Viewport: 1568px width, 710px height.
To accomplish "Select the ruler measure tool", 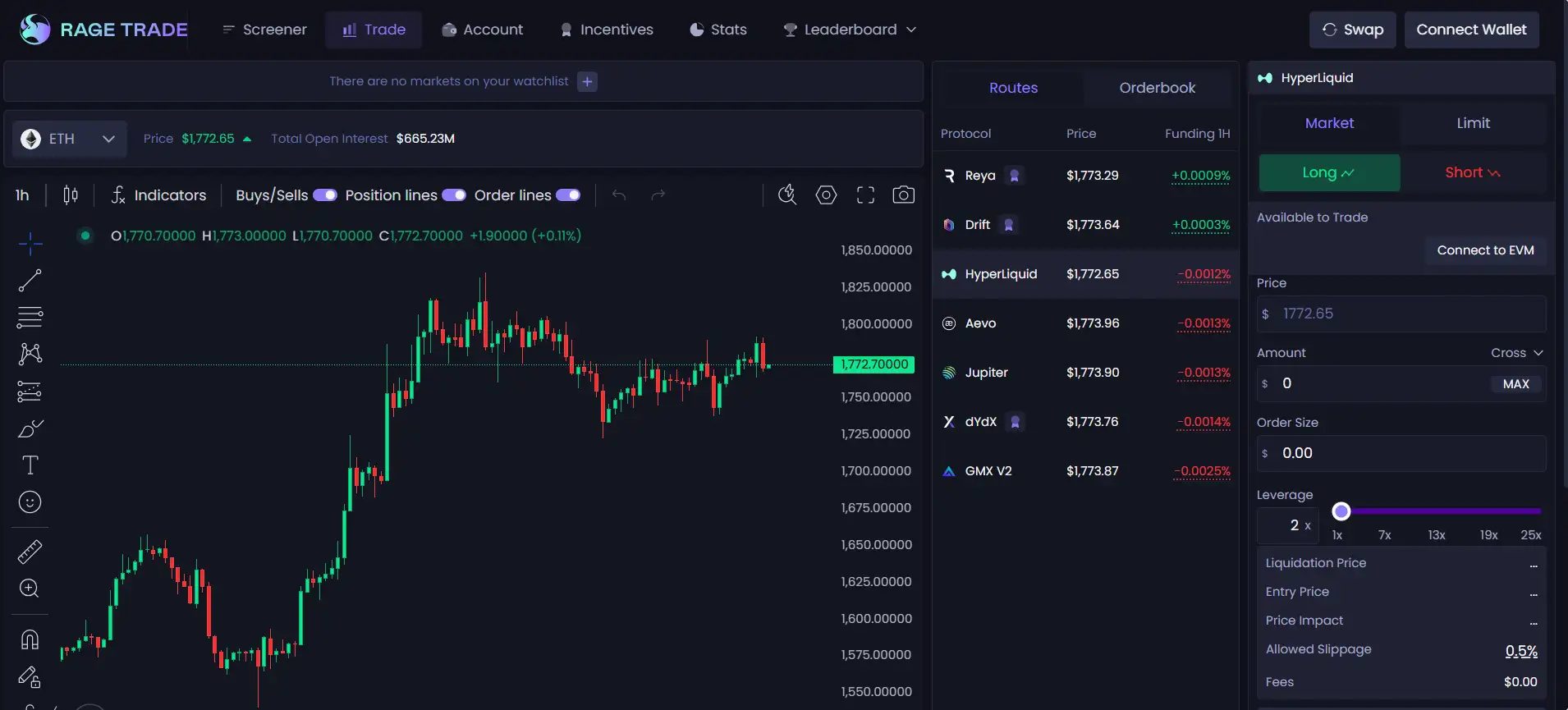I will pyautogui.click(x=30, y=552).
